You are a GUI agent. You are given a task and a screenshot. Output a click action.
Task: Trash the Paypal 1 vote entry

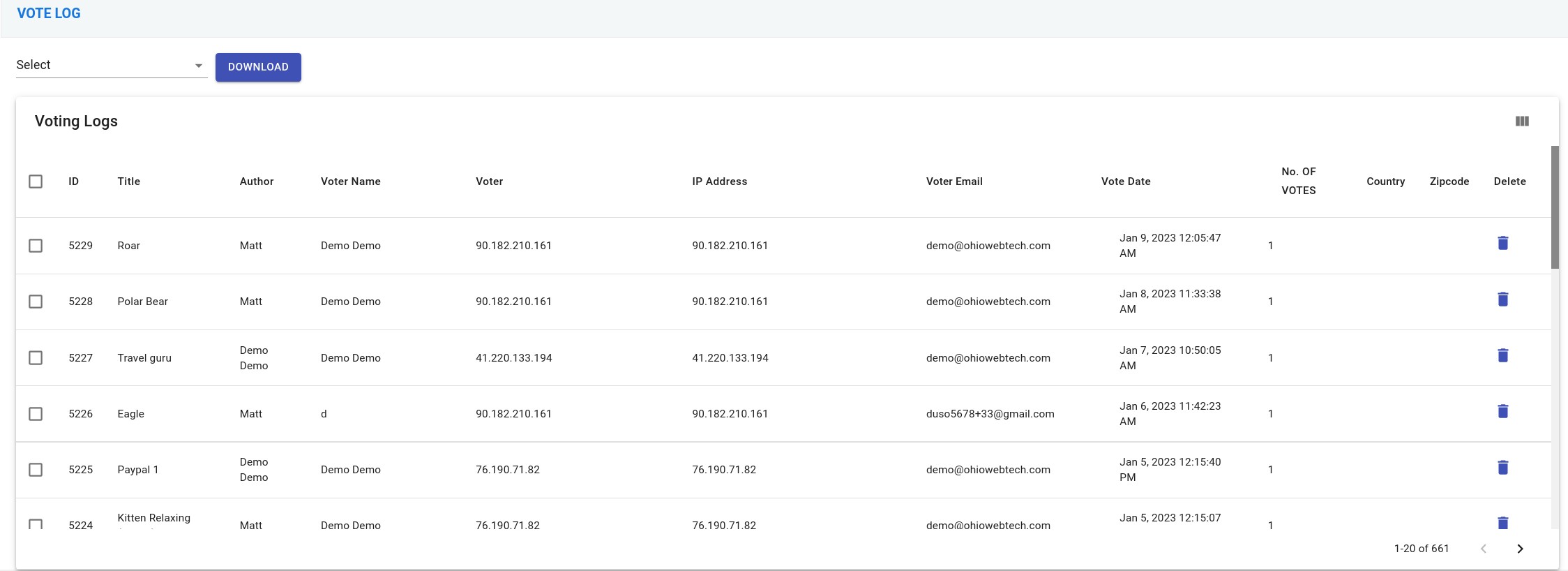pyautogui.click(x=1502, y=468)
